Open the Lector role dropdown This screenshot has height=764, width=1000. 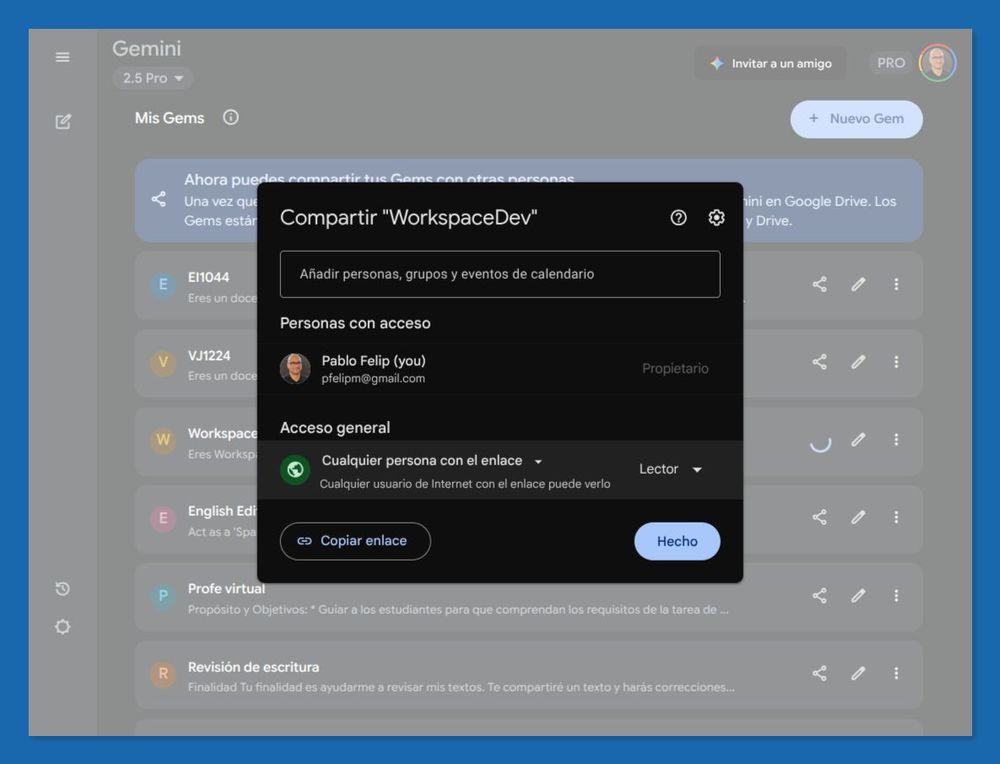[670, 469]
